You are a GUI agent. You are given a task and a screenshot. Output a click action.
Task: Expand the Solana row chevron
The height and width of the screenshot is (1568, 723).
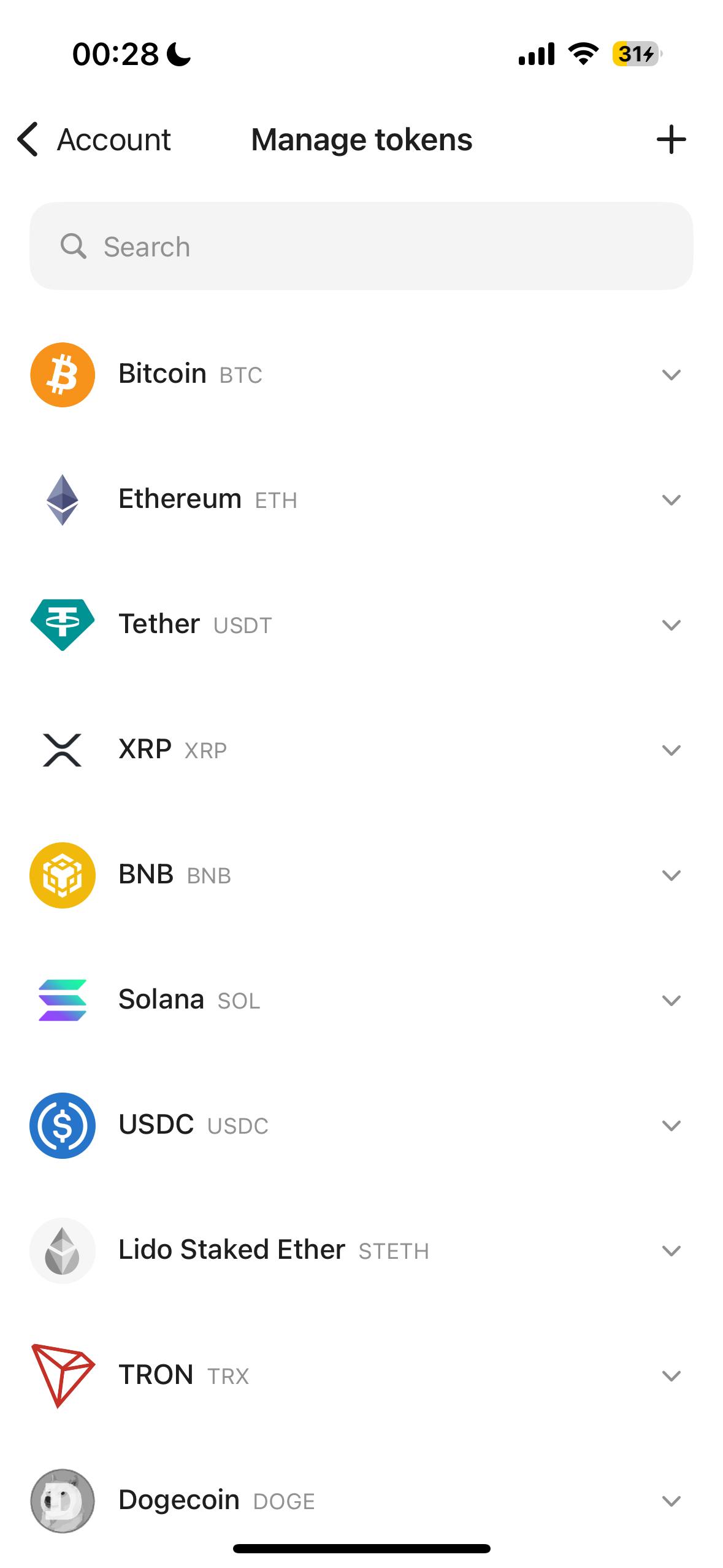point(671,1001)
